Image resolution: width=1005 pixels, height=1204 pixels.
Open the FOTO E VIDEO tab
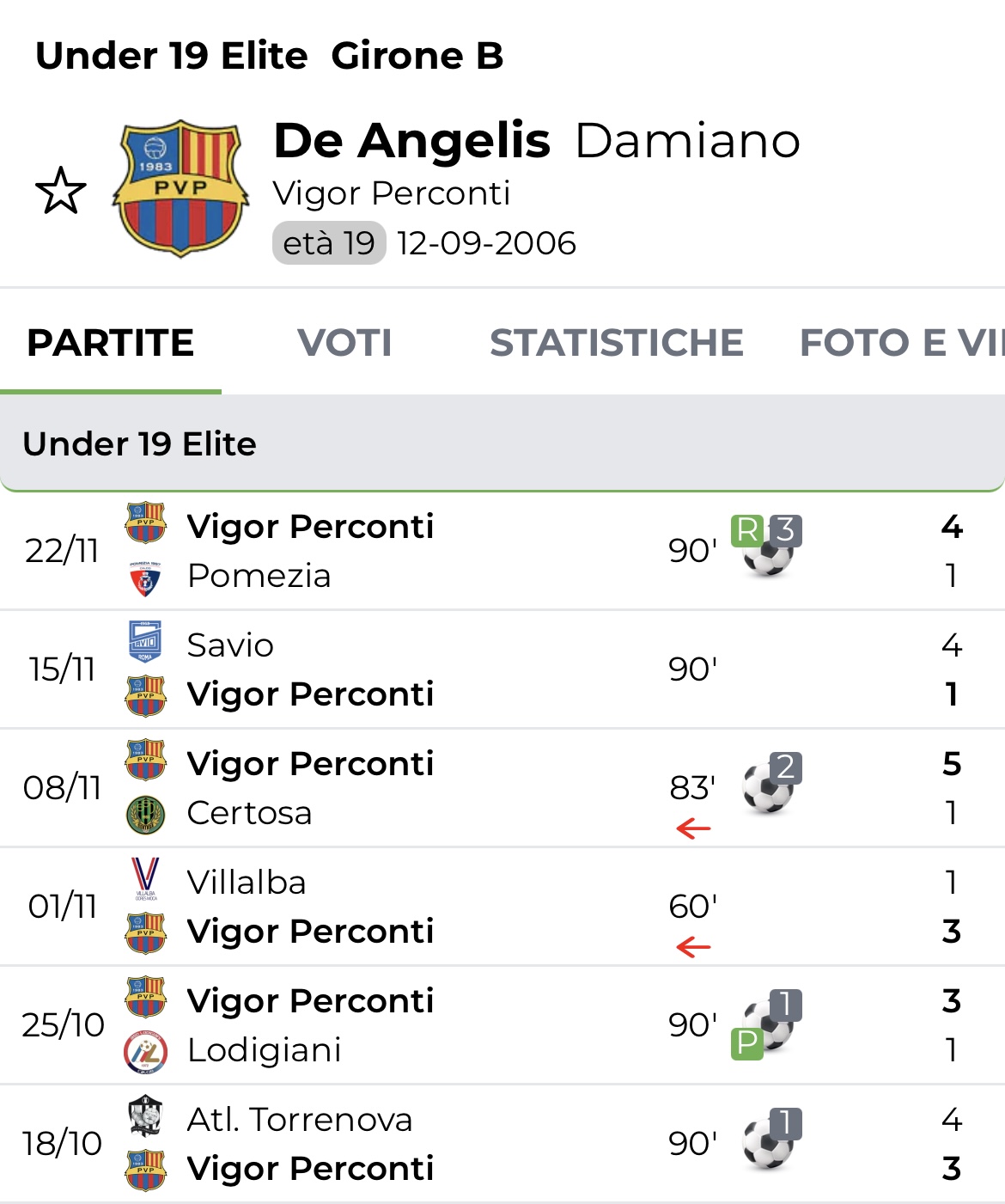click(900, 343)
